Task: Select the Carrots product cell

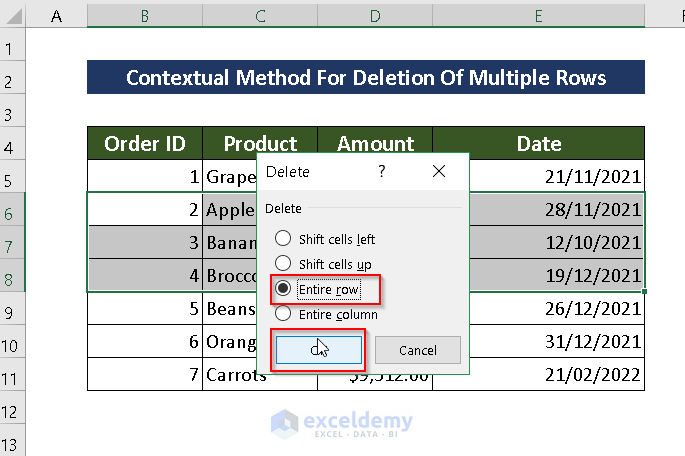Action: coord(232,378)
